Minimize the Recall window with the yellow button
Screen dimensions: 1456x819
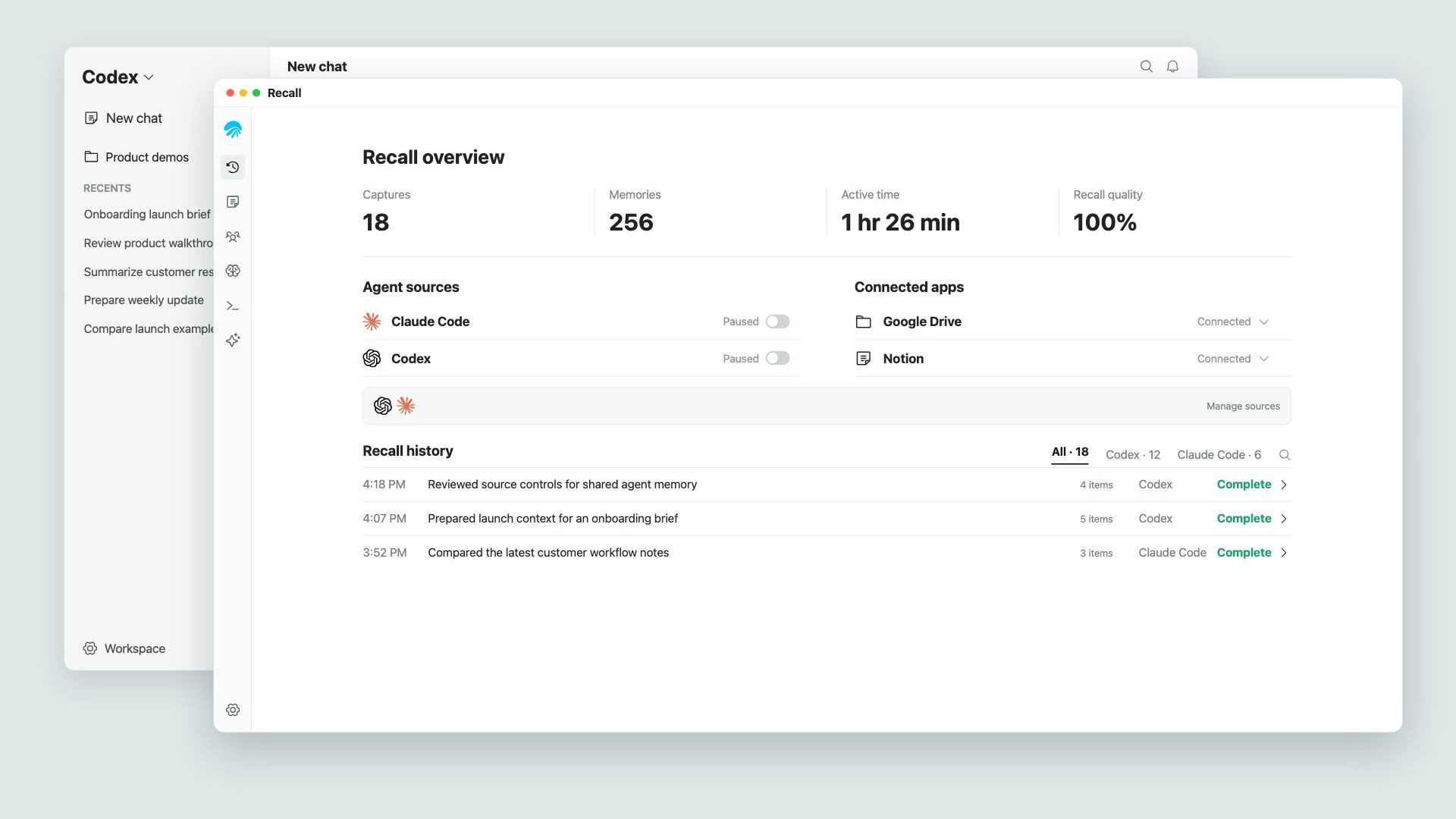tap(243, 93)
